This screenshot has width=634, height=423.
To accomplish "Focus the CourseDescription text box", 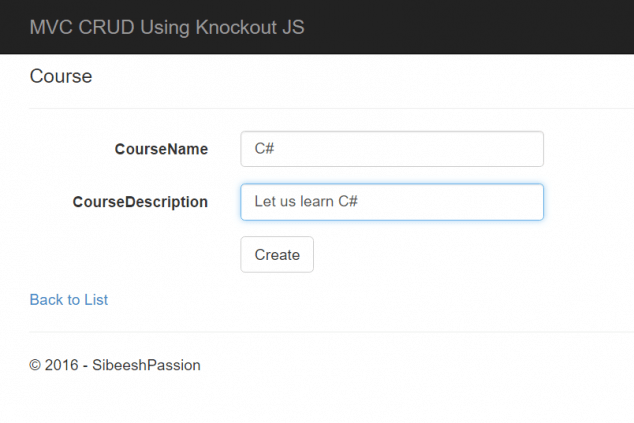I will (x=391, y=202).
